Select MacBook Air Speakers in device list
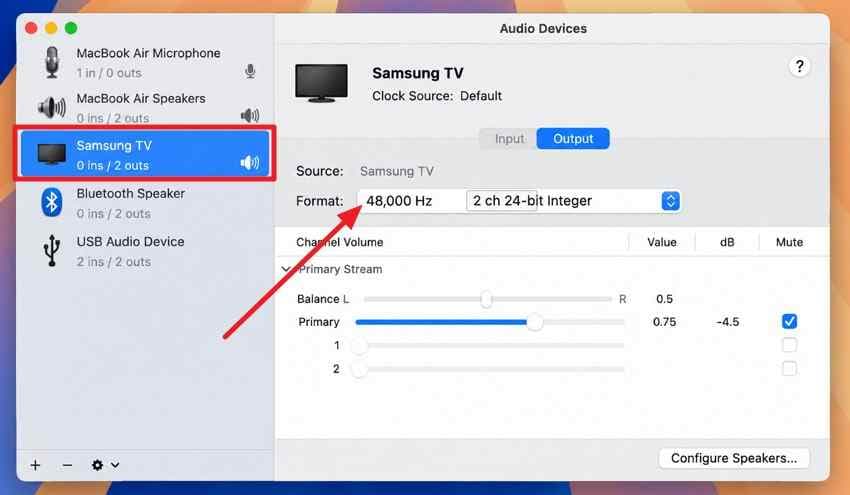Image resolution: width=850 pixels, height=495 pixels. [145, 108]
